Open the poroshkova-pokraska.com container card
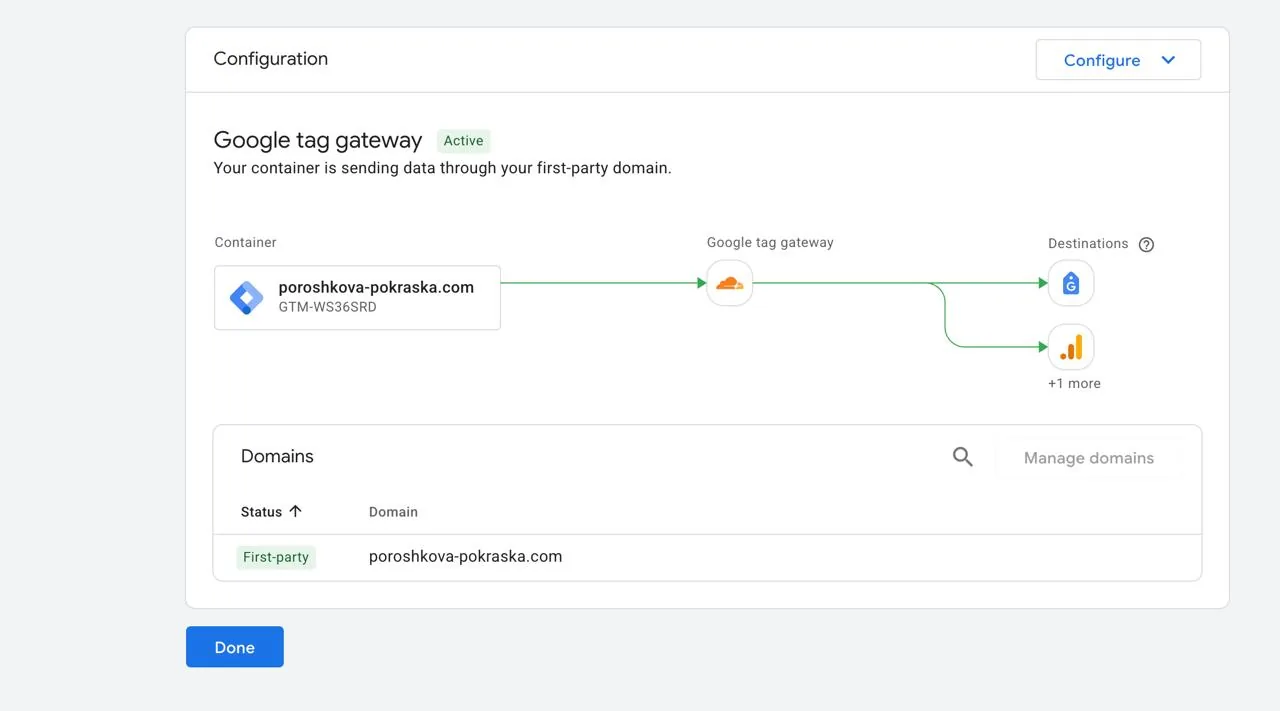This screenshot has height=711, width=1280. click(x=357, y=297)
